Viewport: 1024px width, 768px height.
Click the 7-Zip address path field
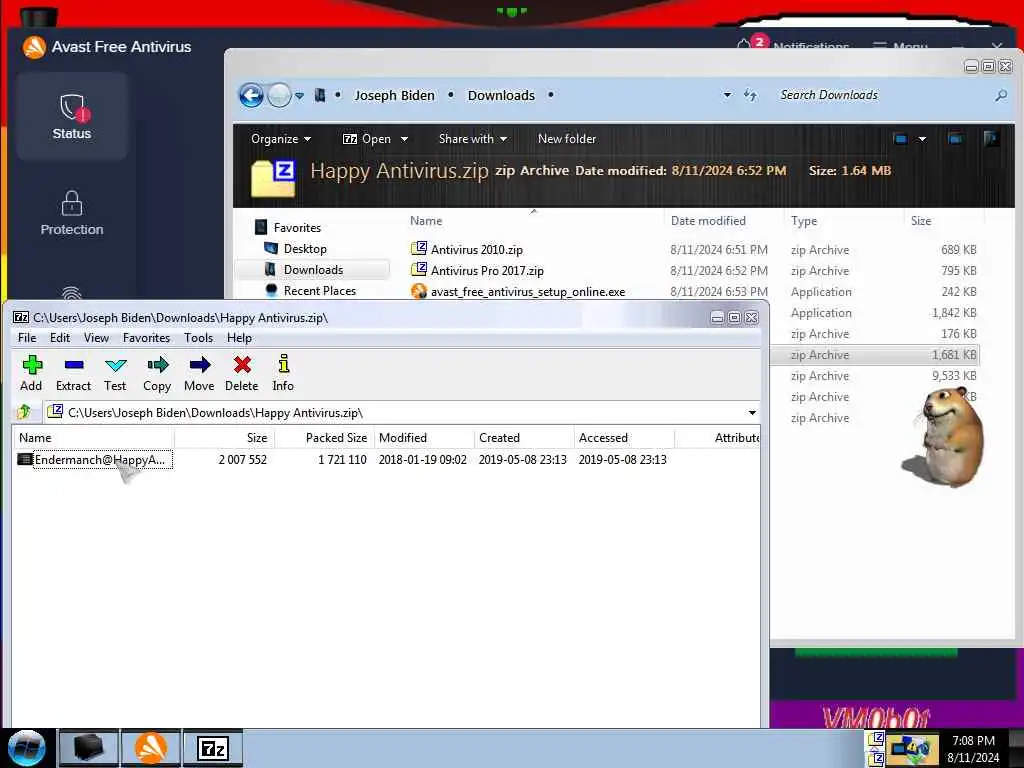(402, 413)
